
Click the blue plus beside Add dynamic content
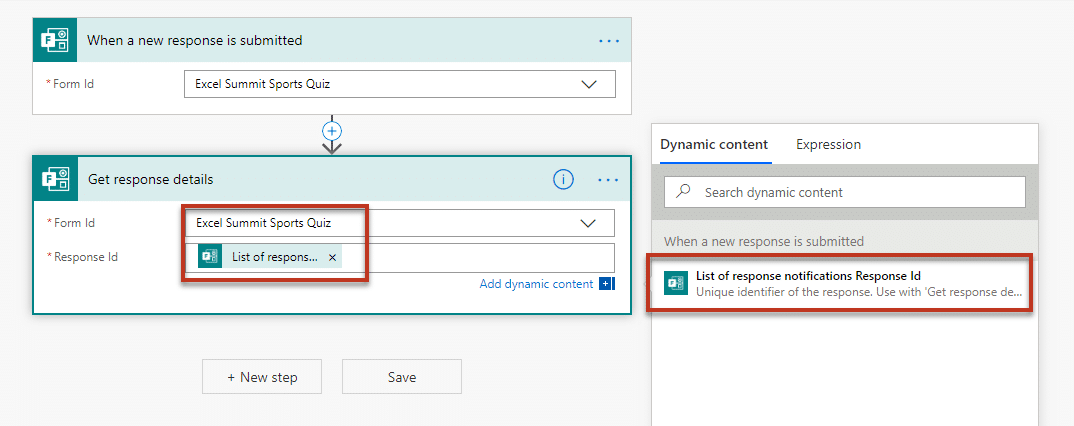(x=606, y=284)
